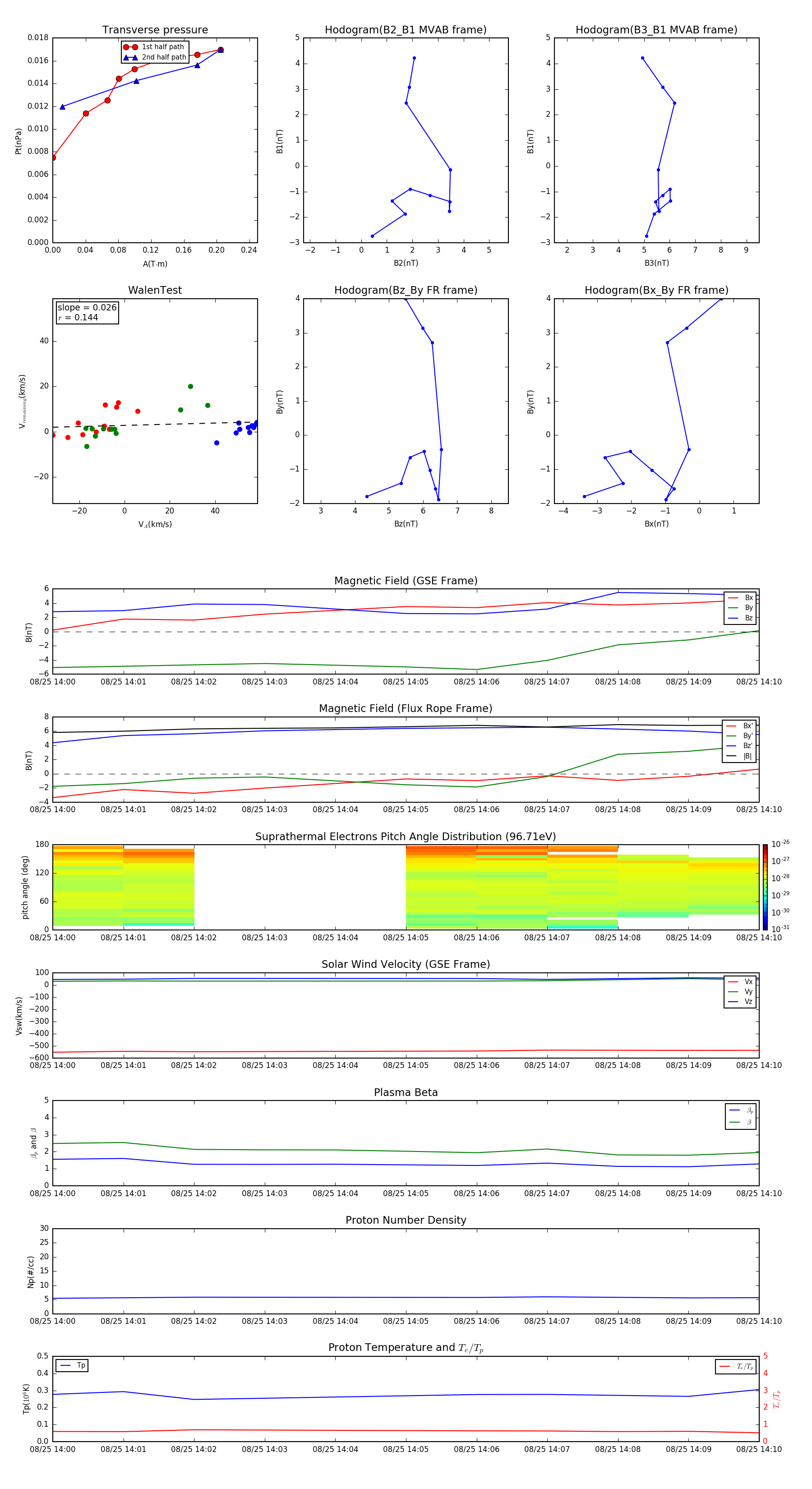
Task: Click the Suprathermal Electrons Pitch Angle Distribution title
Action: [406, 837]
